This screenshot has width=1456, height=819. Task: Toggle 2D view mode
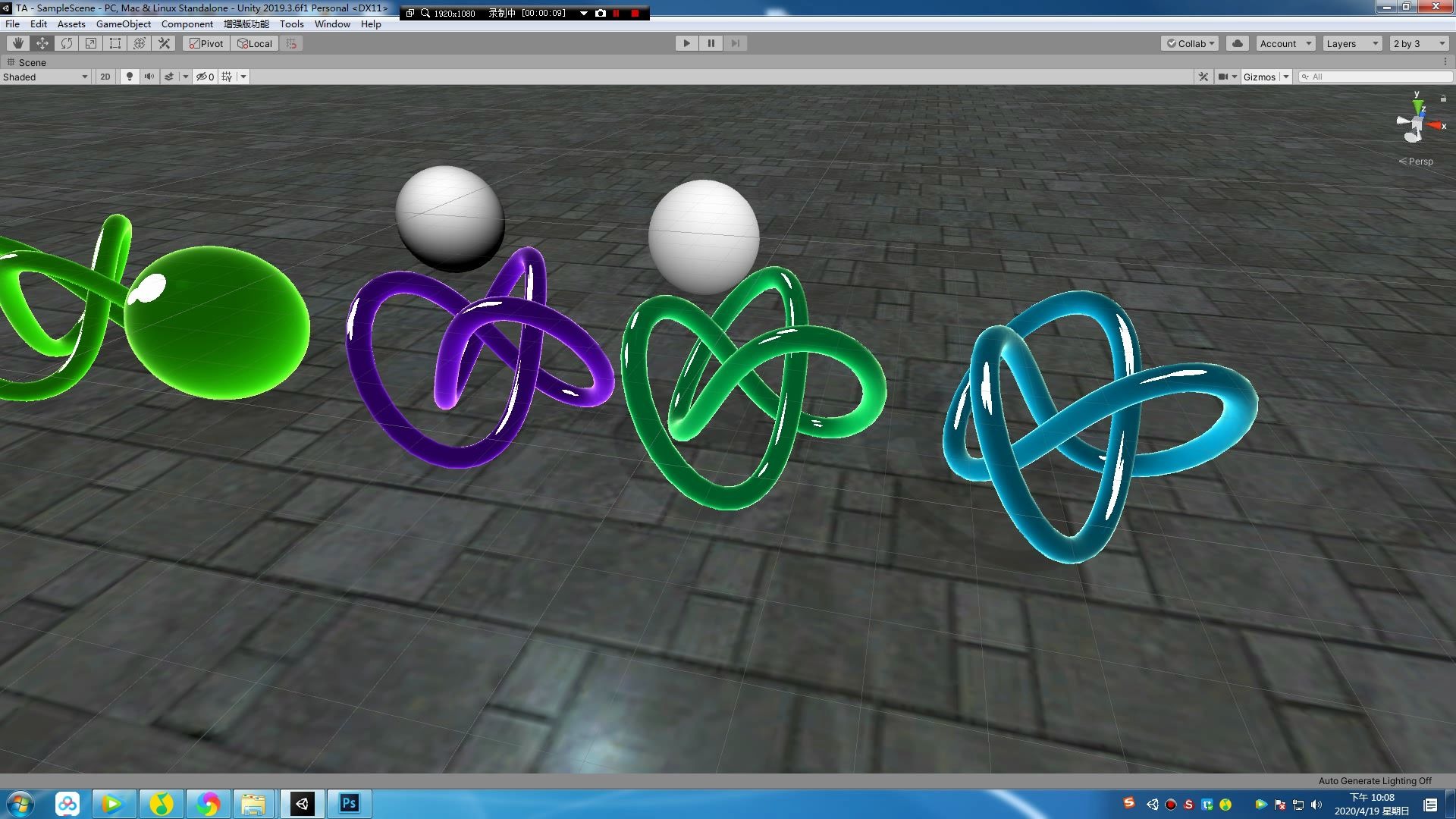[x=104, y=76]
